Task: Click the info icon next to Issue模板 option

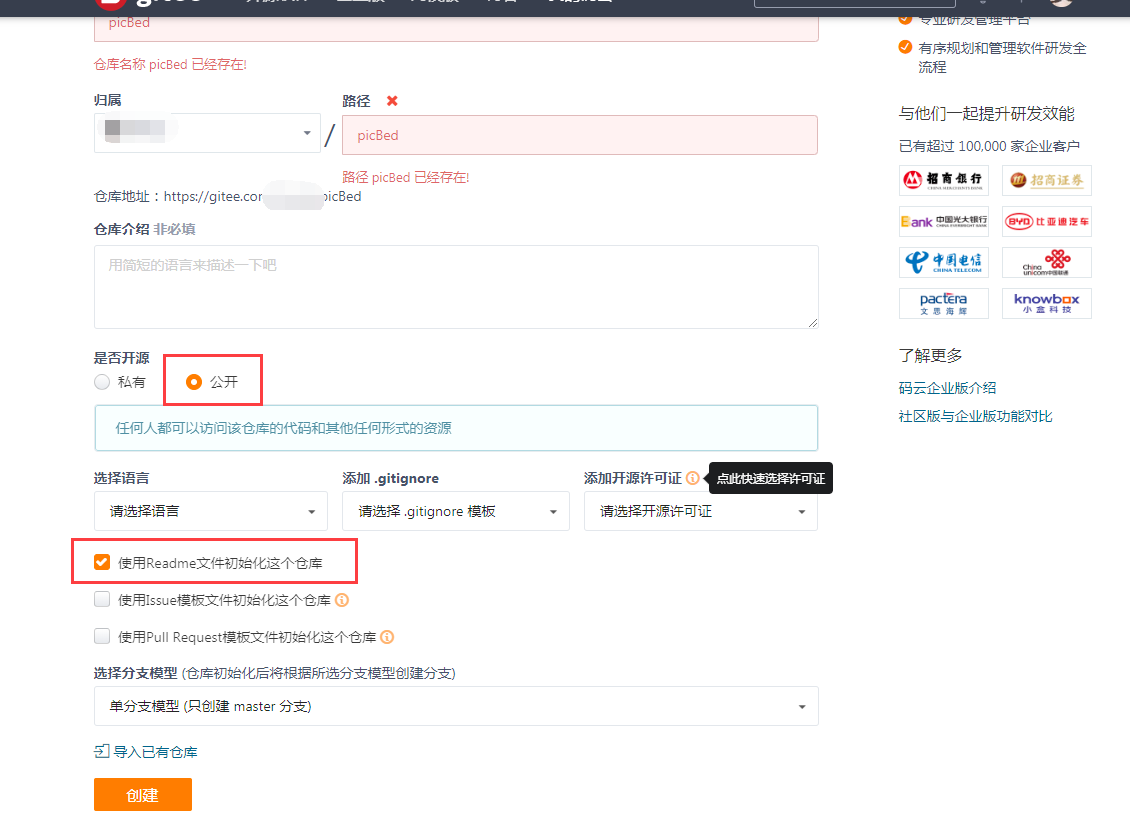Action: [342, 600]
